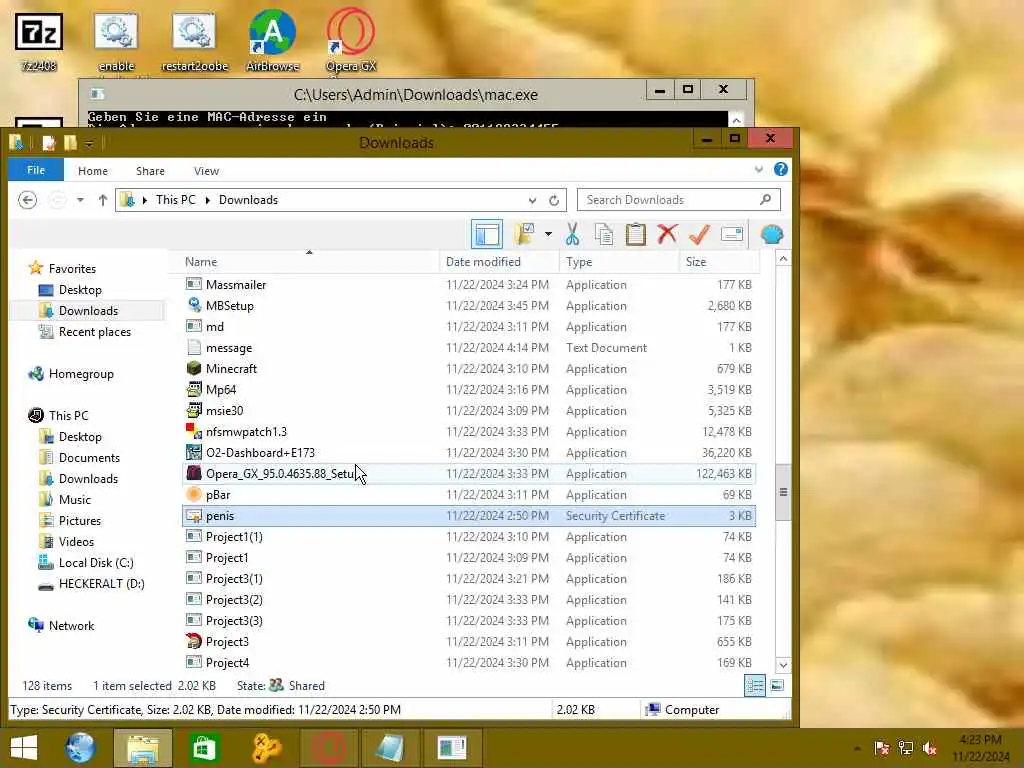The width and height of the screenshot is (1024, 768).
Task: Select This PC in the navigation pane
Action: (x=68, y=415)
